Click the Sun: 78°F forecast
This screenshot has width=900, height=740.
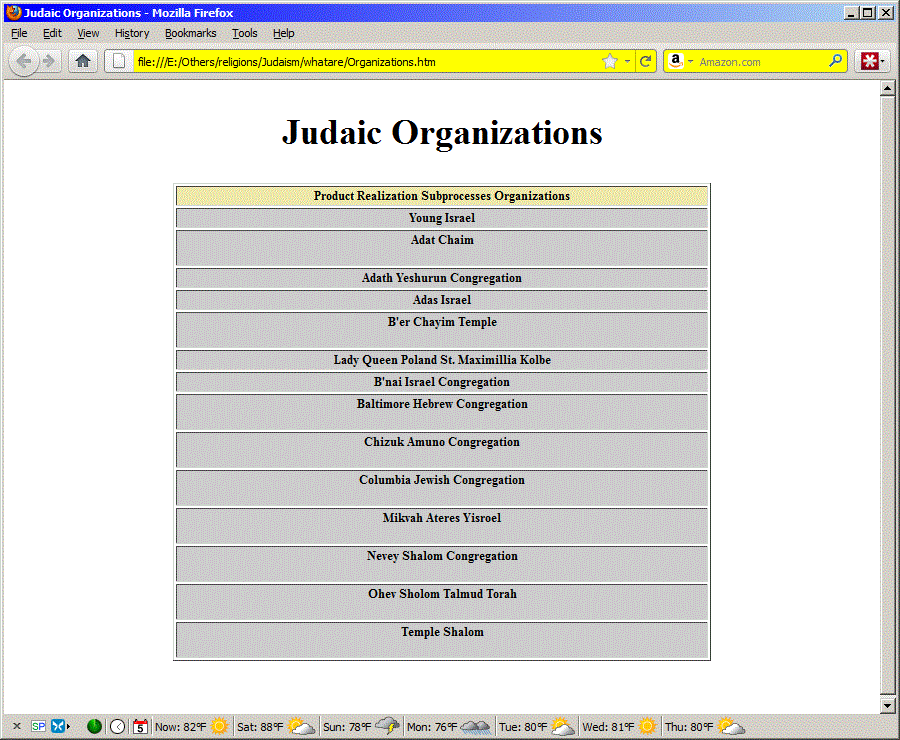[347, 727]
